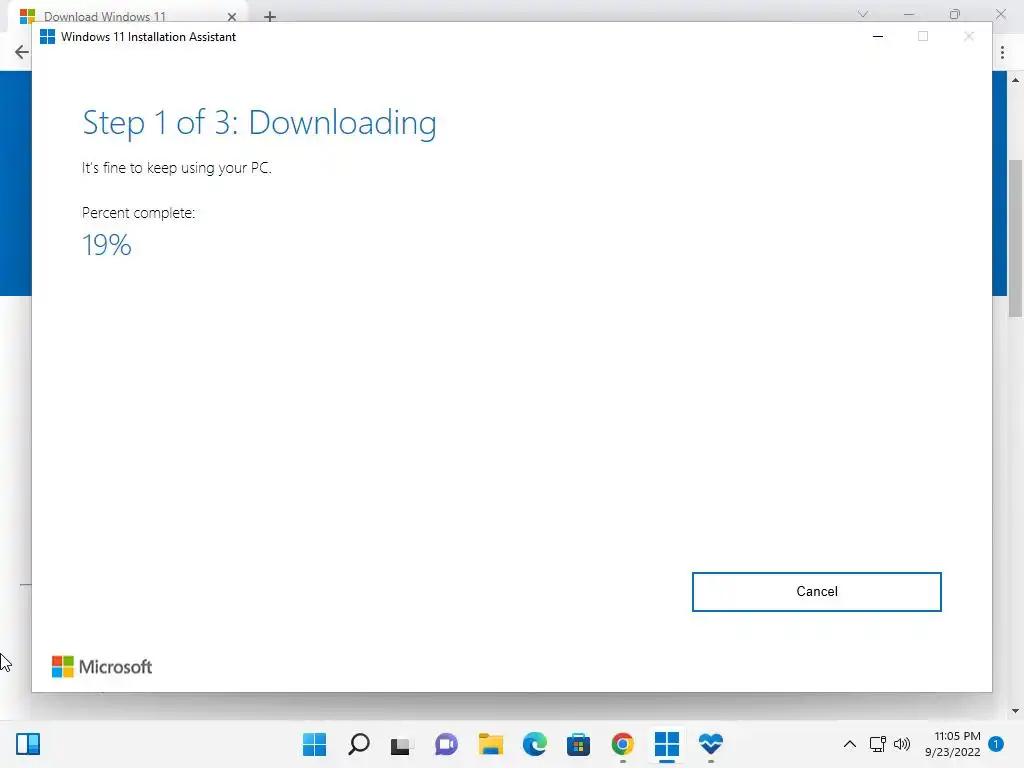This screenshot has height=768, width=1024.
Task: Select the Installation Assistant taskbar icon
Action: [x=666, y=744]
